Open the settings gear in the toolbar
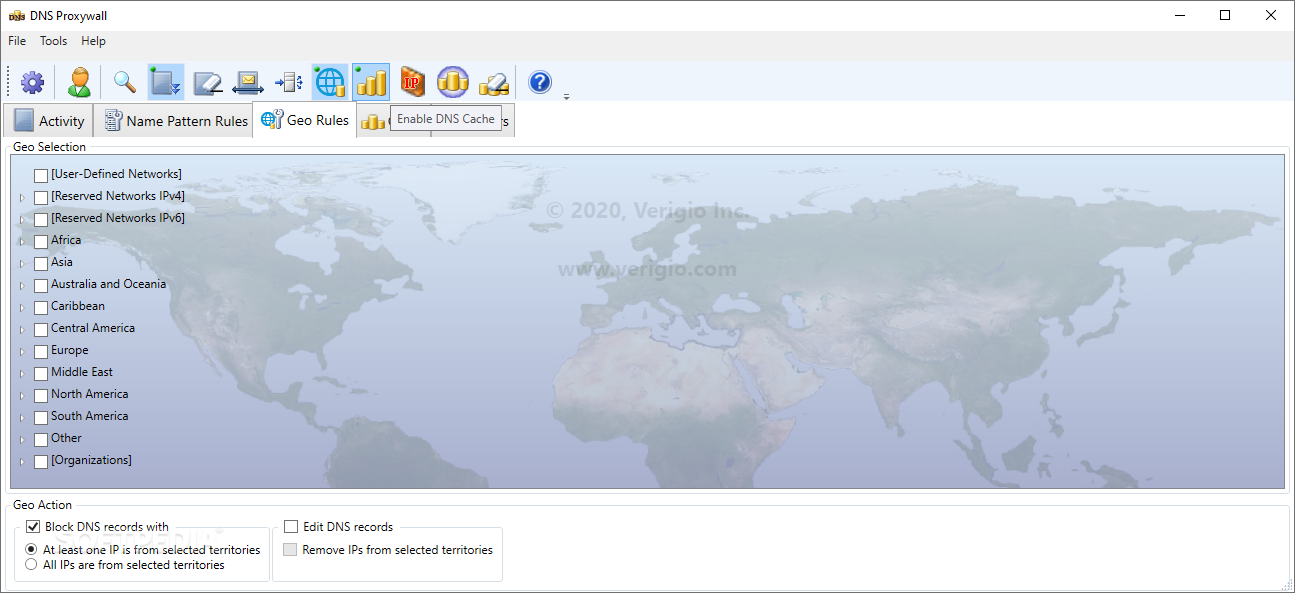The height and width of the screenshot is (593, 1295). pos(33,82)
